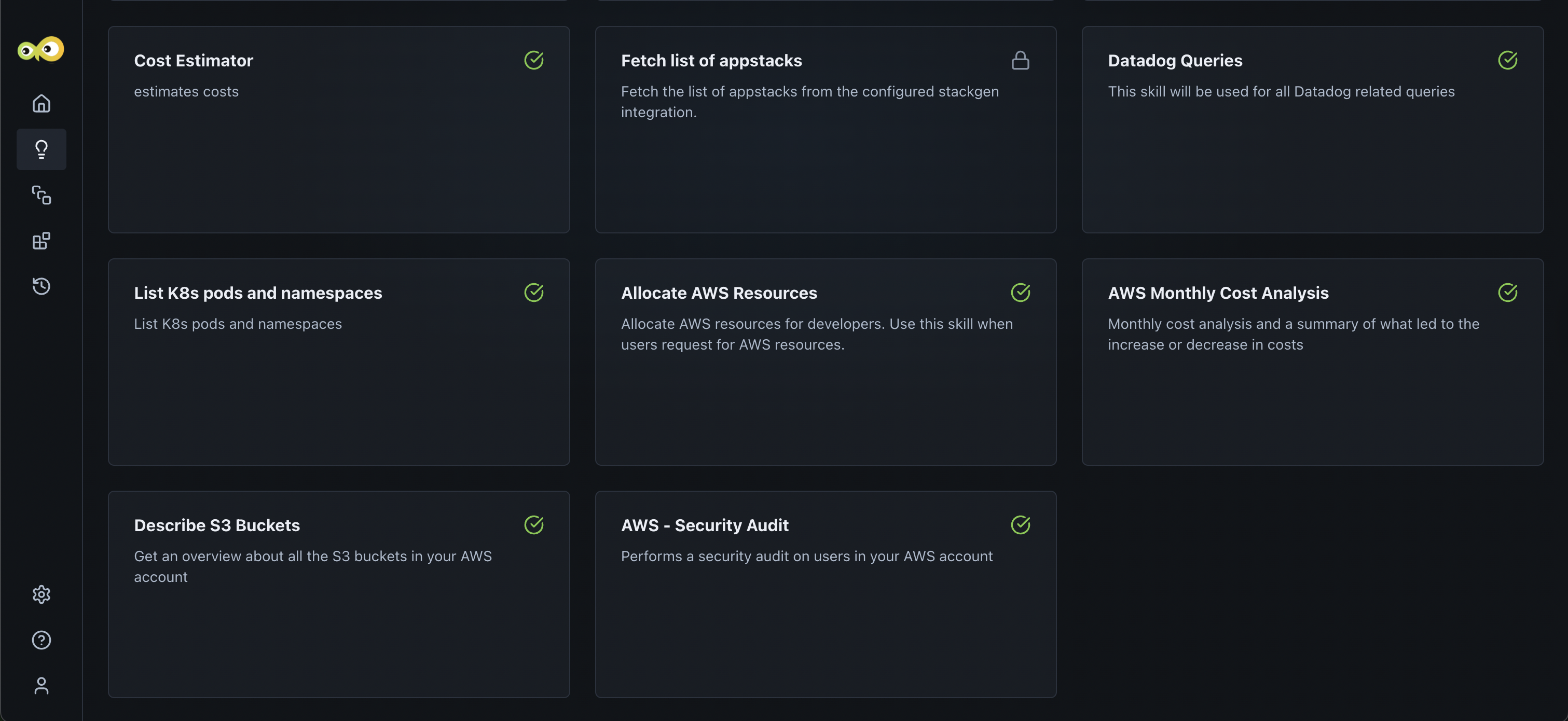Toggle the Cost Estimator enabled checkmark
Viewport: 1568px width, 721px height.
click(534, 60)
